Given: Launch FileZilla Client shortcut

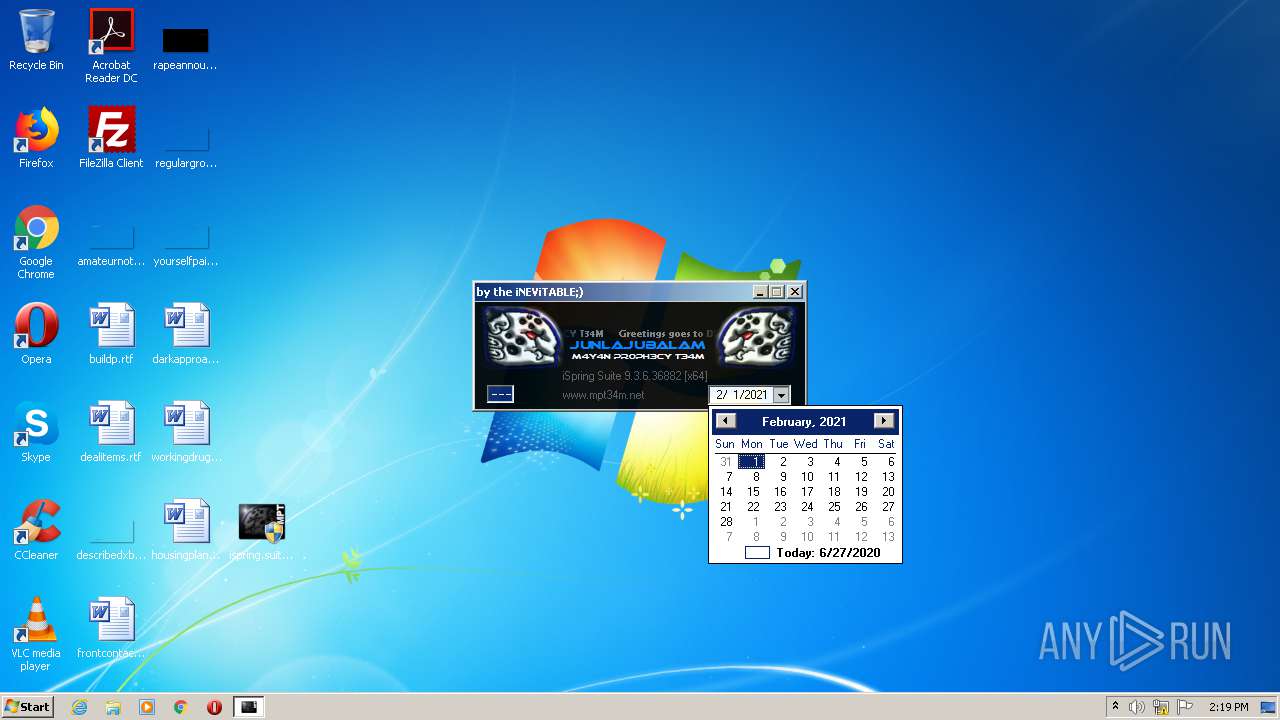Looking at the screenshot, I should [x=111, y=138].
